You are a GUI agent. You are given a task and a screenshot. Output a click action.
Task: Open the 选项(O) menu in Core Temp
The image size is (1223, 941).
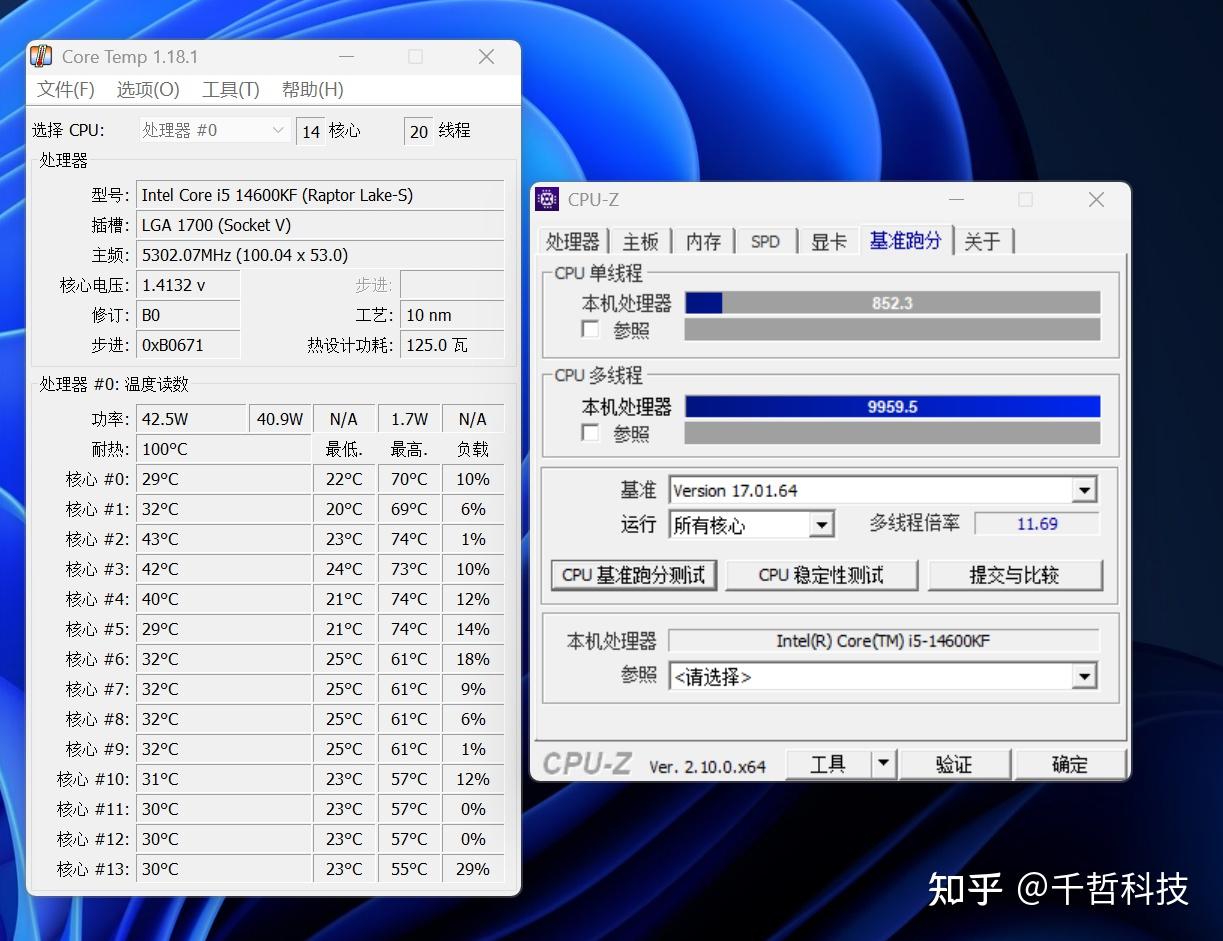click(x=148, y=89)
